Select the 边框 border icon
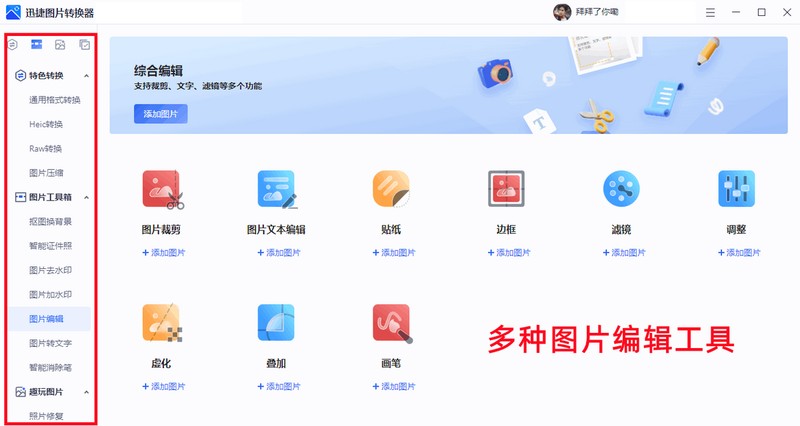This screenshot has height=426, width=800. [506, 189]
